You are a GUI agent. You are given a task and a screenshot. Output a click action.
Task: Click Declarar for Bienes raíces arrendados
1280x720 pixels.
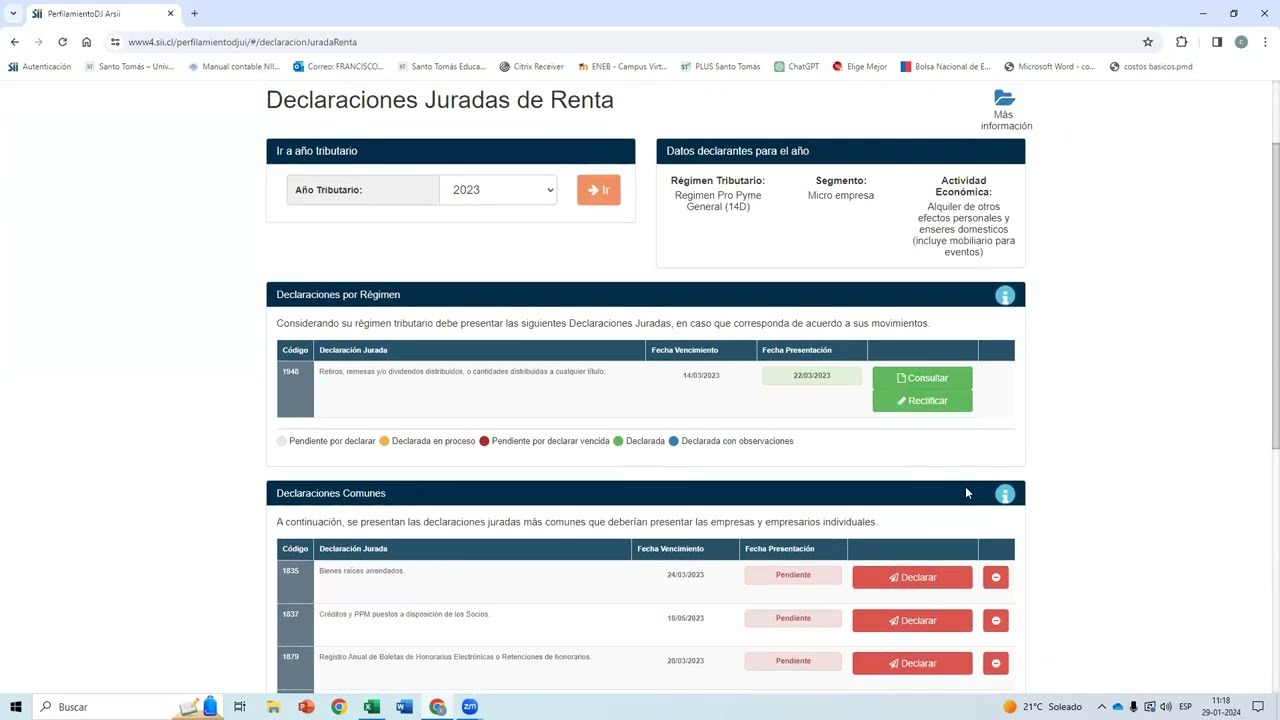(x=912, y=578)
